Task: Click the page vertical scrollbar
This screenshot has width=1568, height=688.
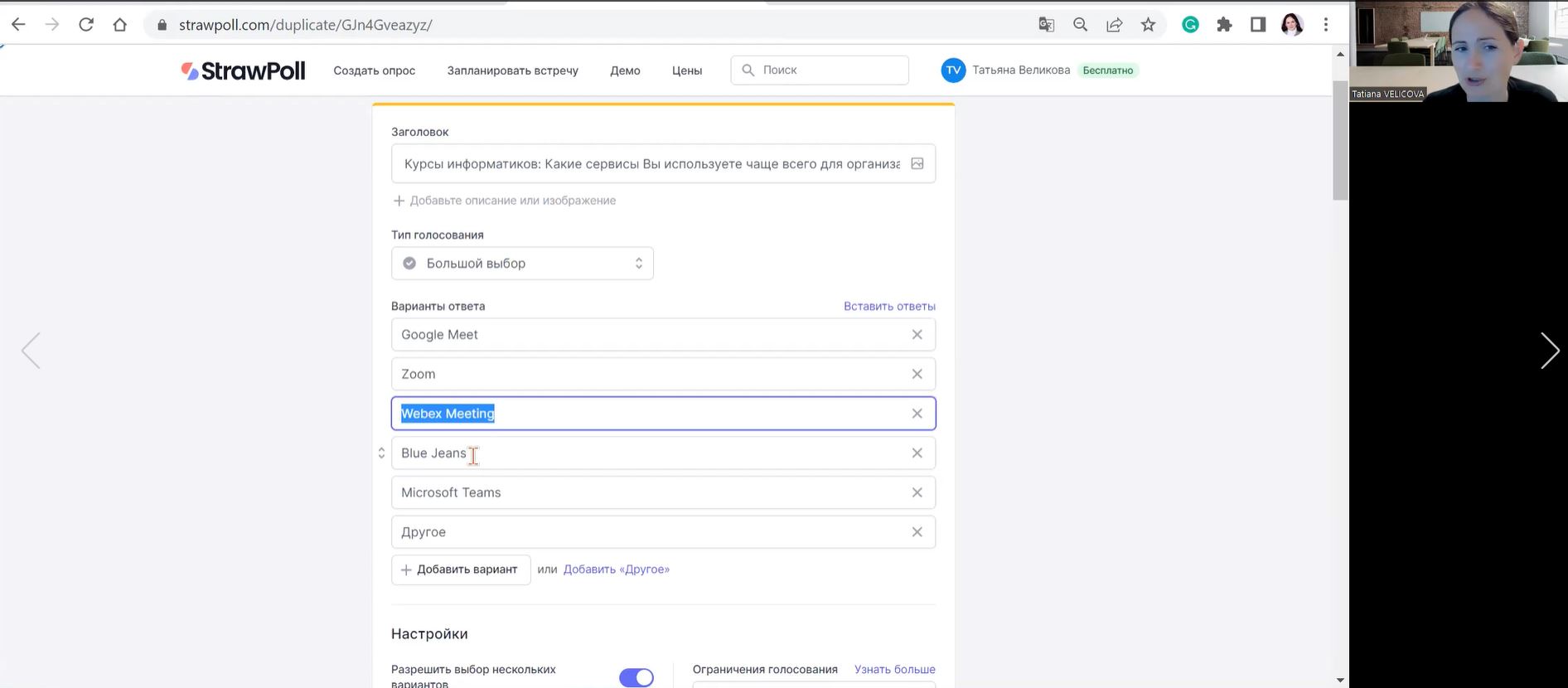Action: pos(1340,141)
